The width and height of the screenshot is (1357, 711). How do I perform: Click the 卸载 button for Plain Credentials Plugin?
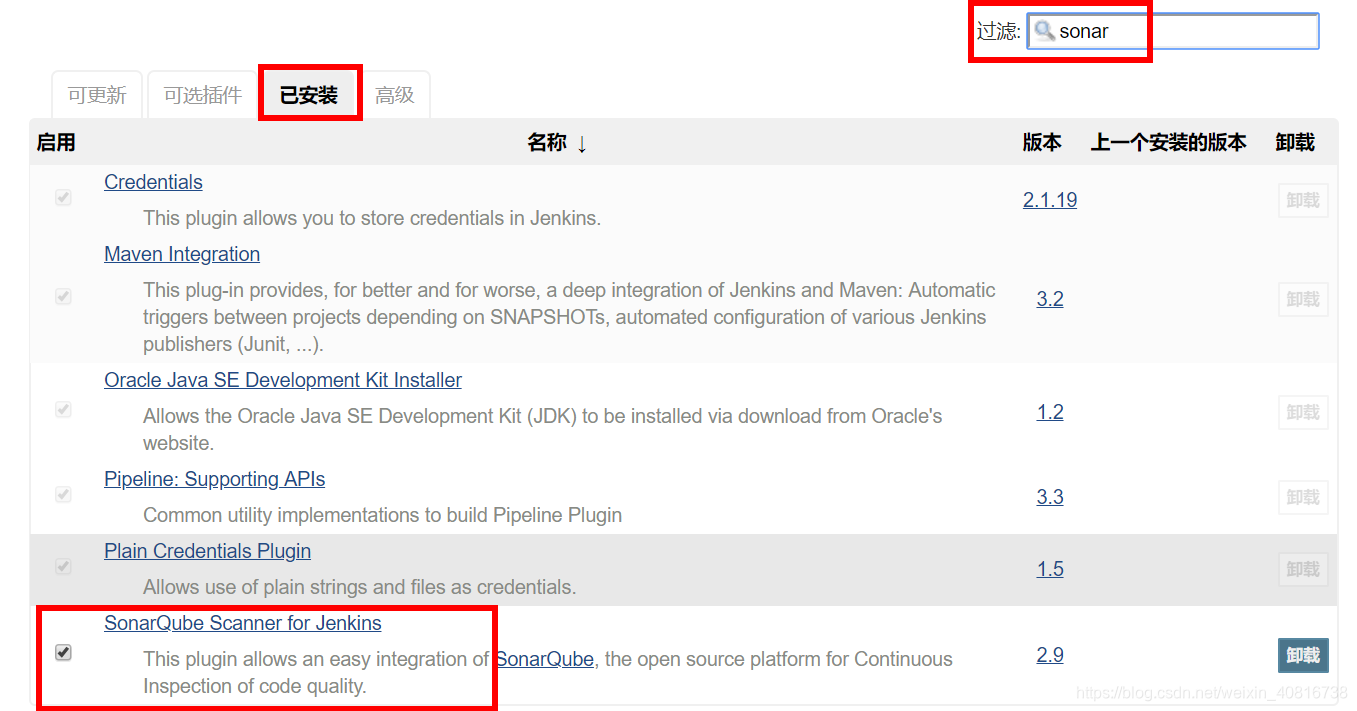(x=1303, y=569)
